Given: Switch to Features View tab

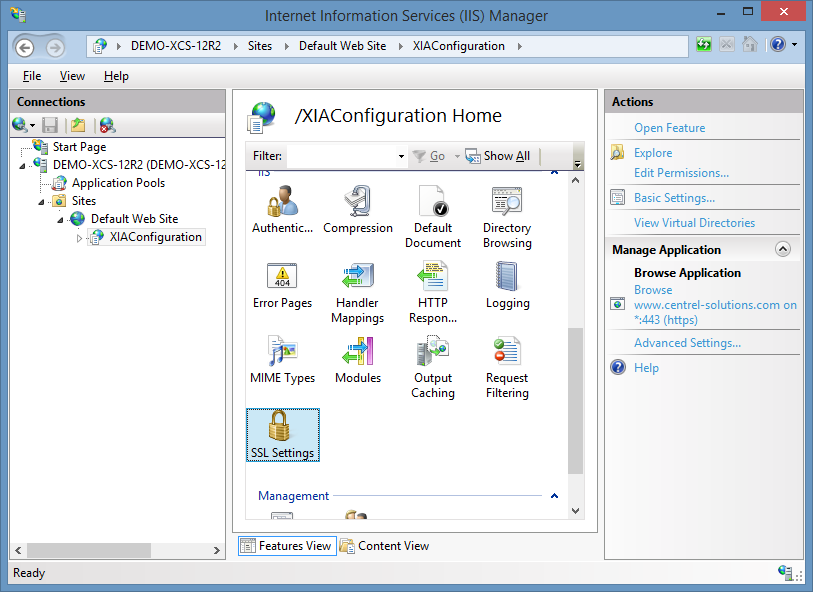Looking at the screenshot, I should (x=287, y=546).
